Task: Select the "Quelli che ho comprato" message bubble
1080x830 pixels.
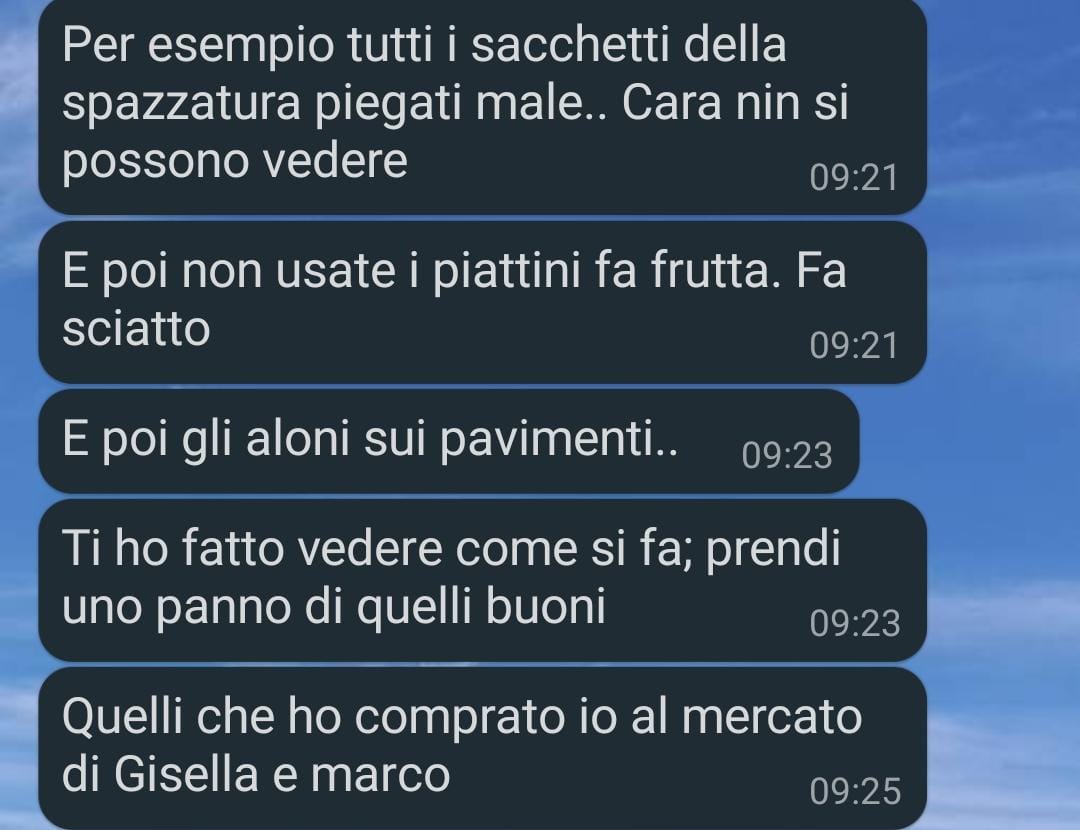Action: [x=482, y=748]
